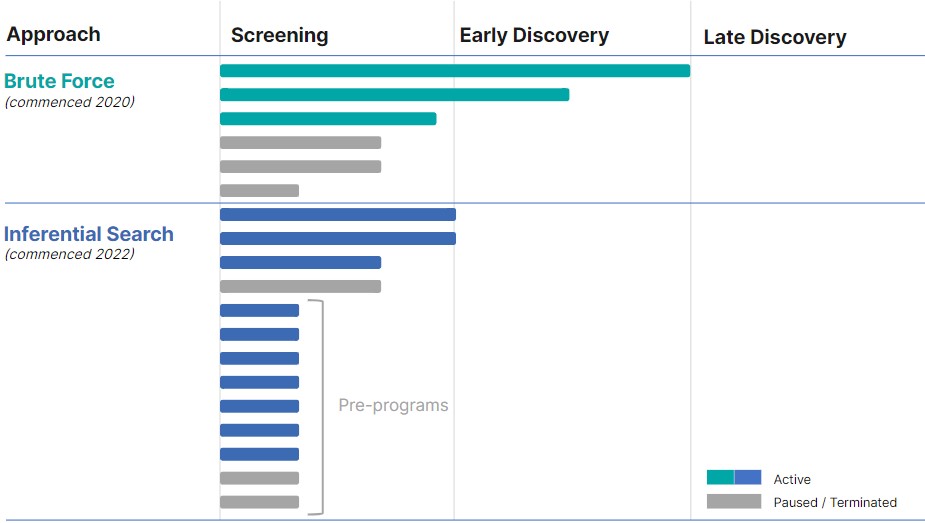Click the Approach column header
Image resolution: width=925 pixels, height=523 pixels.
pyautogui.click(x=53, y=34)
